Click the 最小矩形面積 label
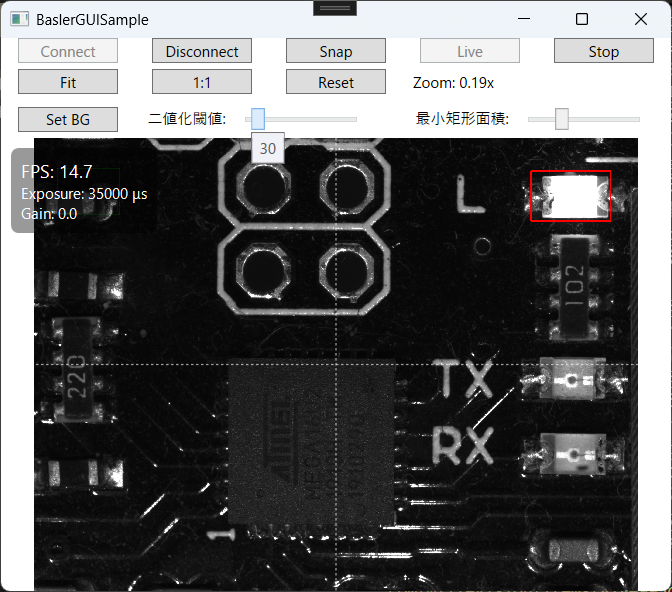 (462, 118)
